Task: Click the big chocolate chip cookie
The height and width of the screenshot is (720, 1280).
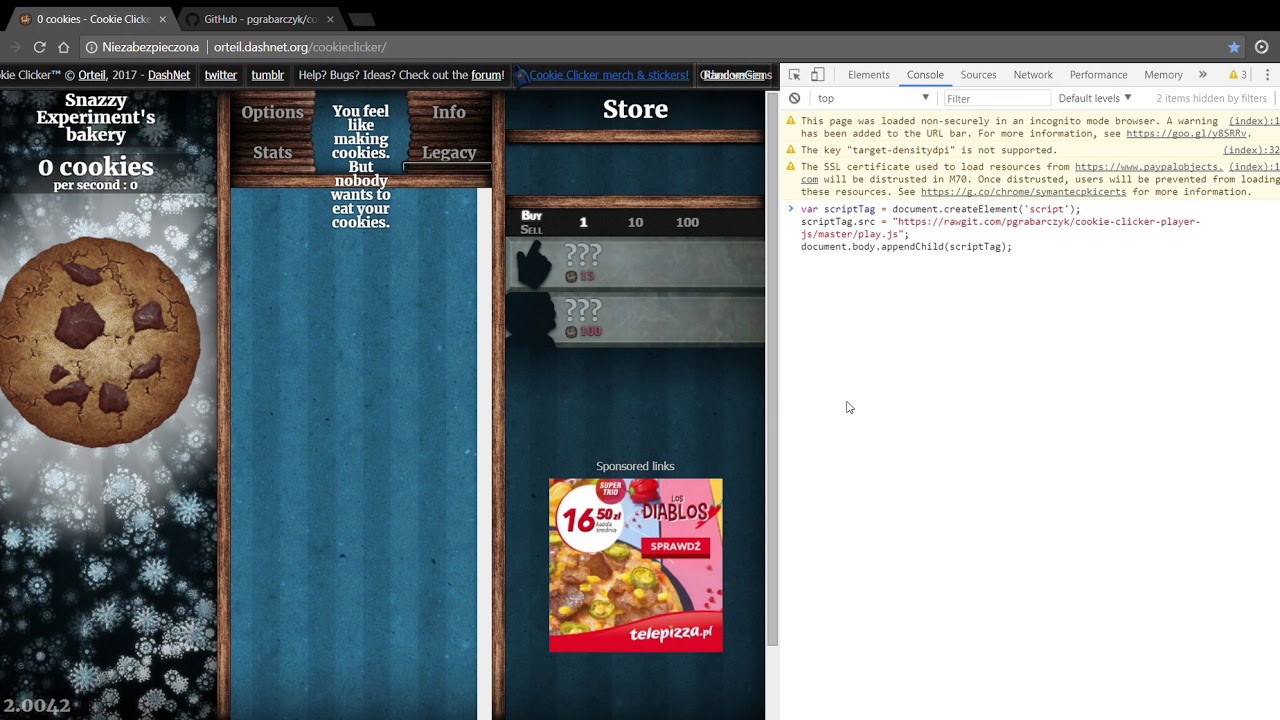Action: click(x=100, y=342)
